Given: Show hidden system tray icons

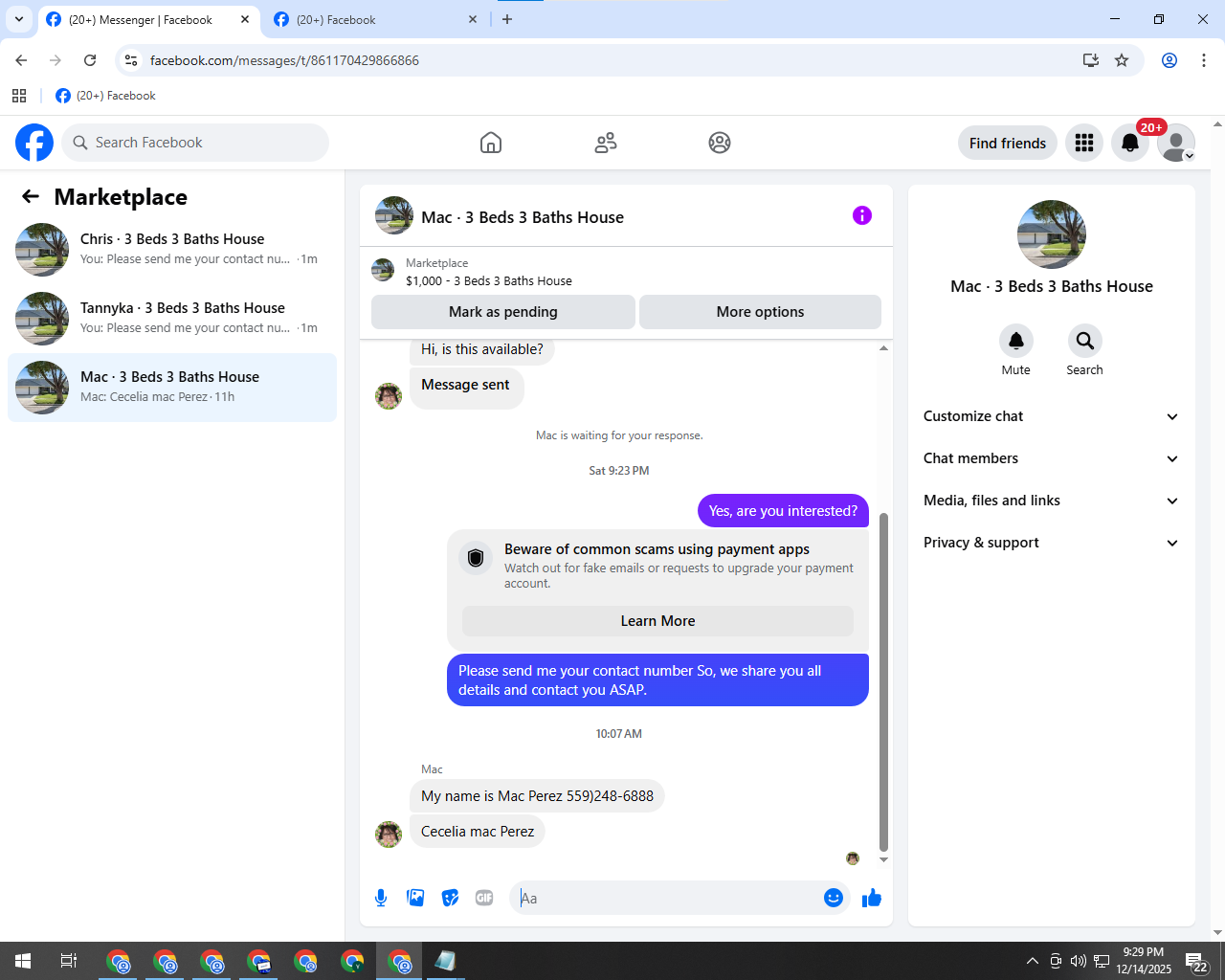Looking at the screenshot, I should pyautogui.click(x=1032, y=961).
